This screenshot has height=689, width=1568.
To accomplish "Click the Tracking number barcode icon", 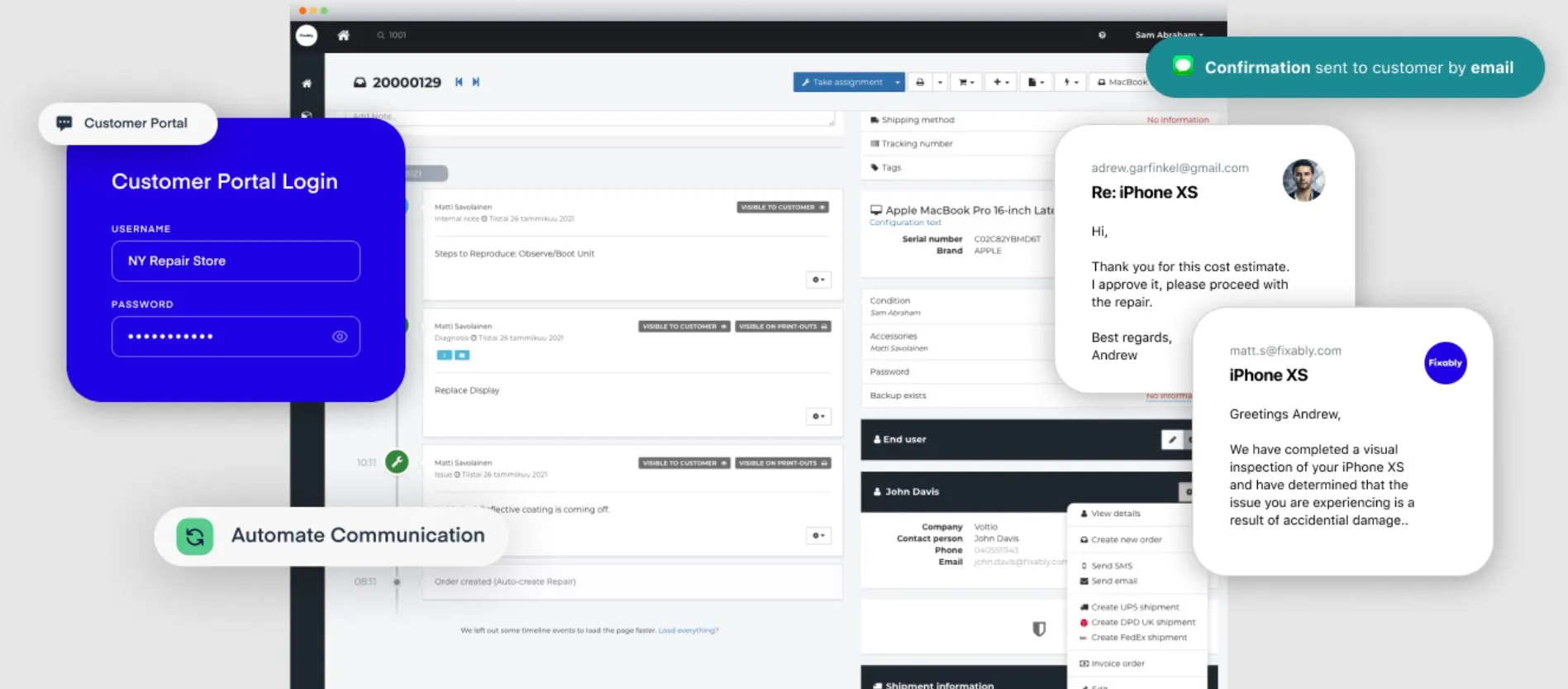I will click(875, 144).
